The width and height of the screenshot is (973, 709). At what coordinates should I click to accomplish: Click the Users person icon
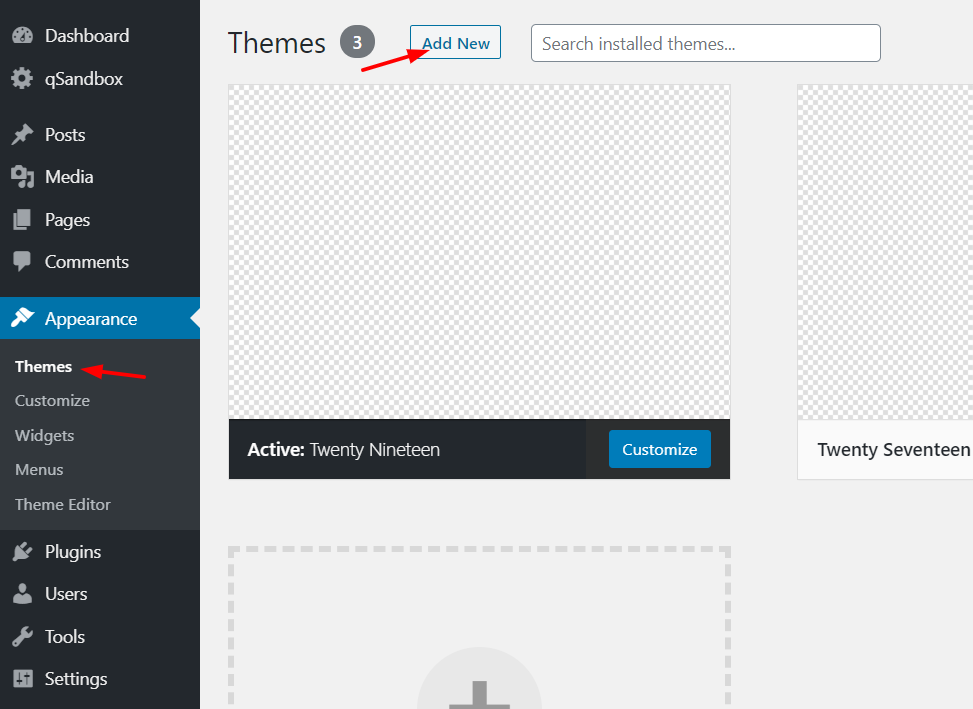[x=22, y=594]
